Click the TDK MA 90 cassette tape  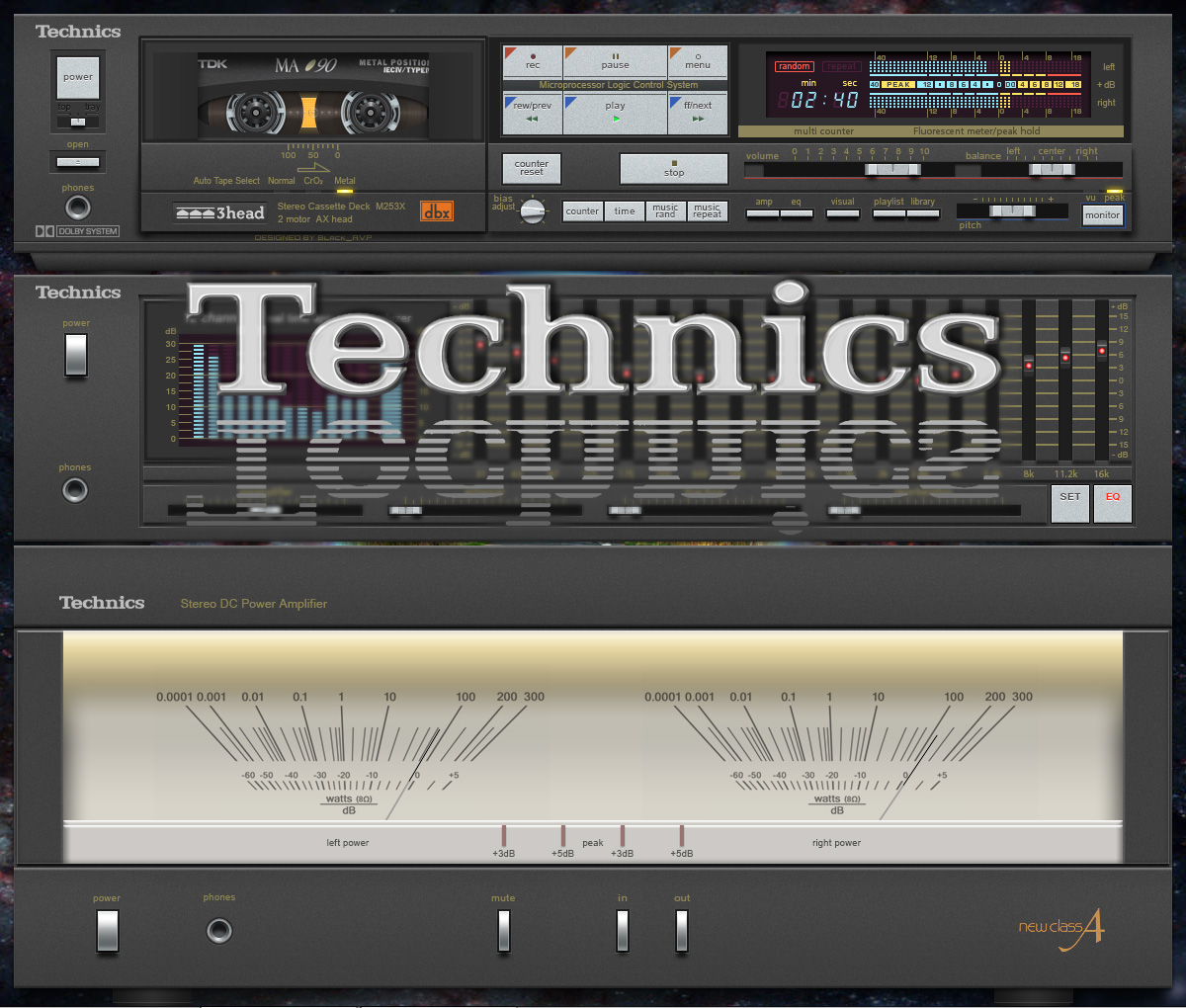coord(313,96)
